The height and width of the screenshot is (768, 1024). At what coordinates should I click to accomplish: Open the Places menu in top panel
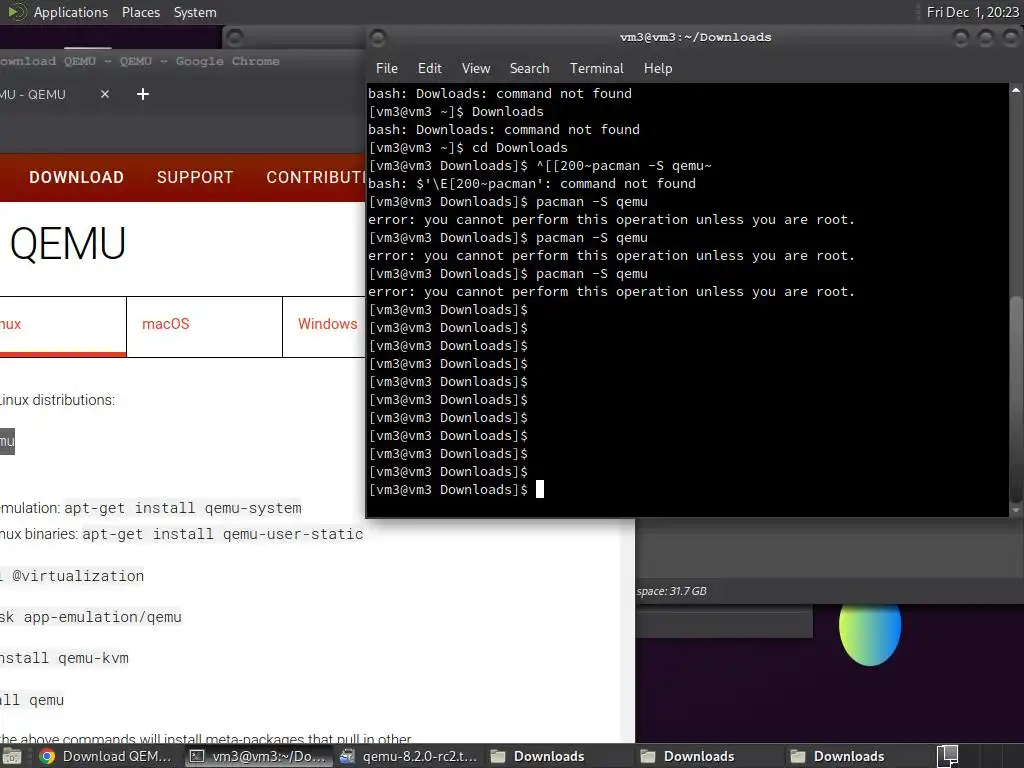(140, 12)
